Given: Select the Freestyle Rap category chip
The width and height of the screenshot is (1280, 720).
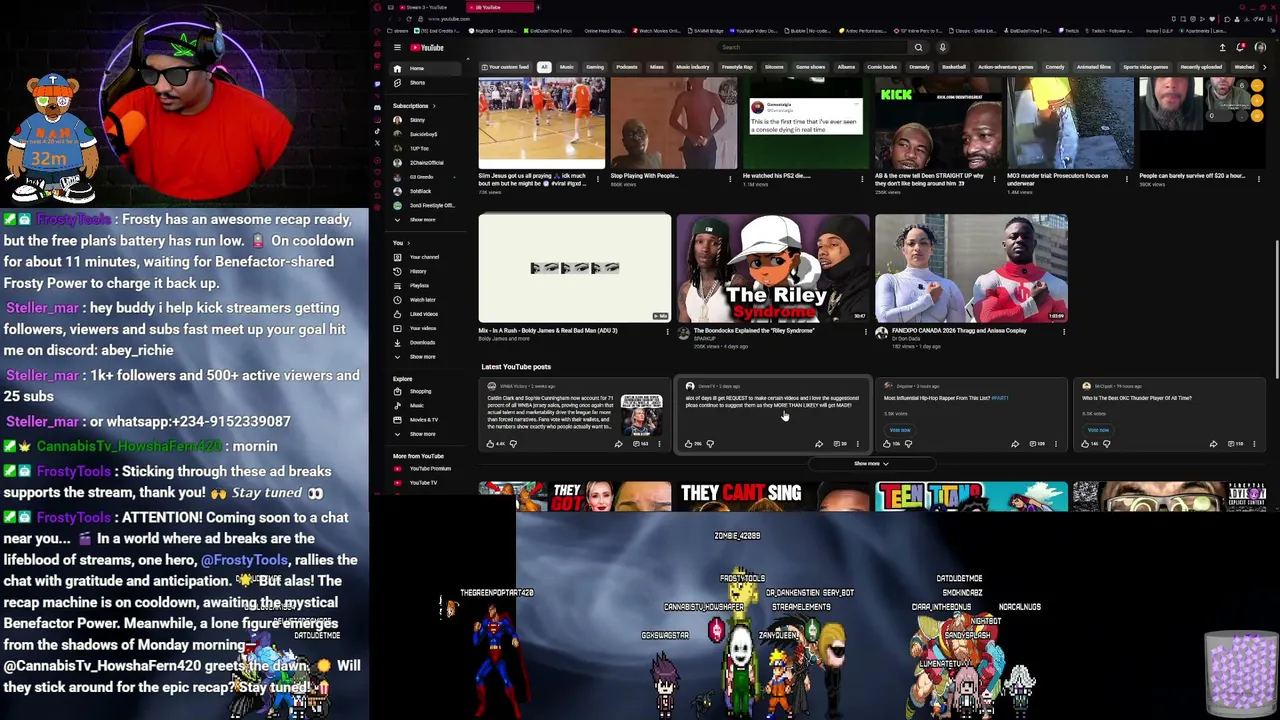Looking at the screenshot, I should [737, 67].
